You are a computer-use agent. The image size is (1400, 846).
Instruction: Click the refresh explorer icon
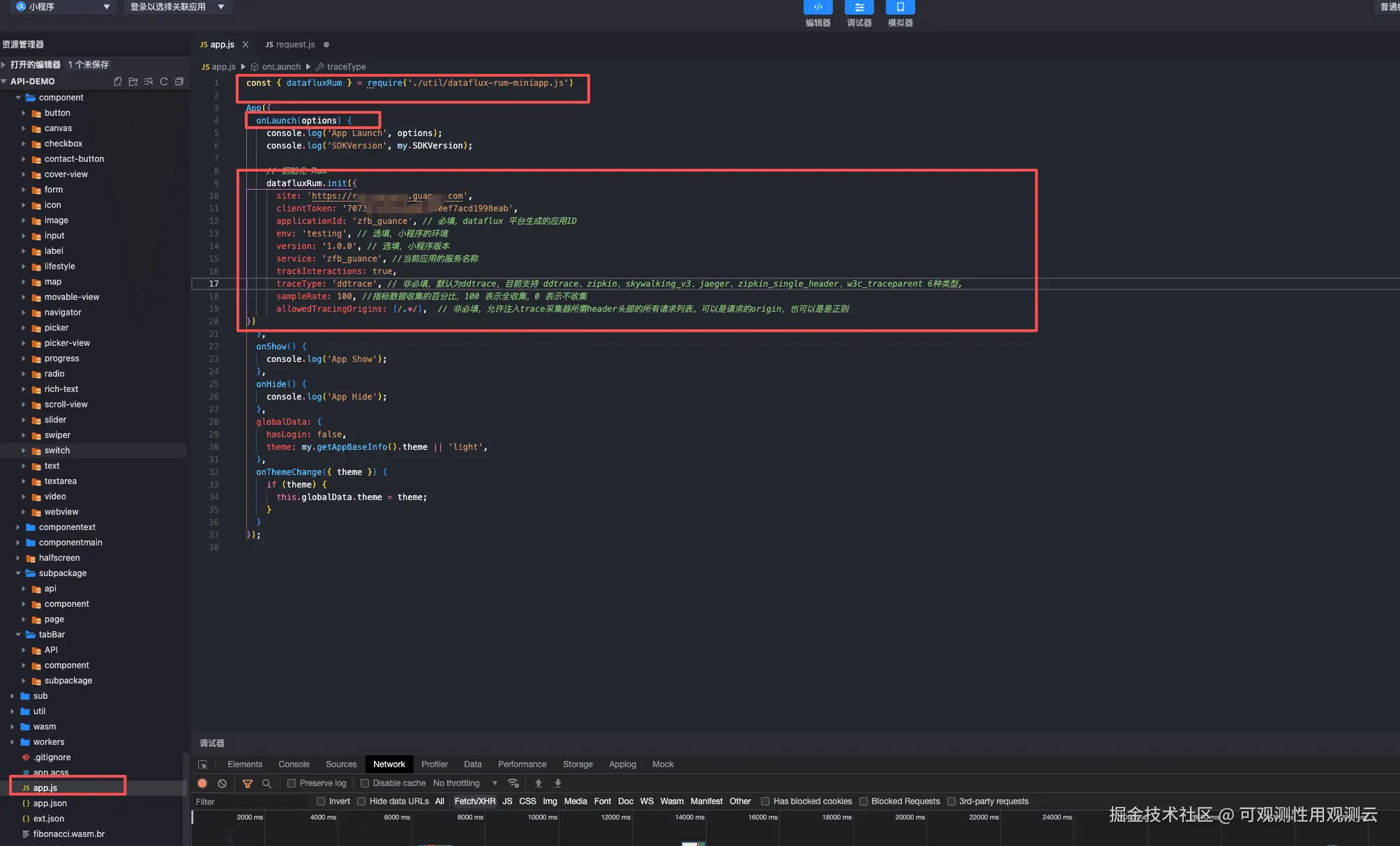164,82
